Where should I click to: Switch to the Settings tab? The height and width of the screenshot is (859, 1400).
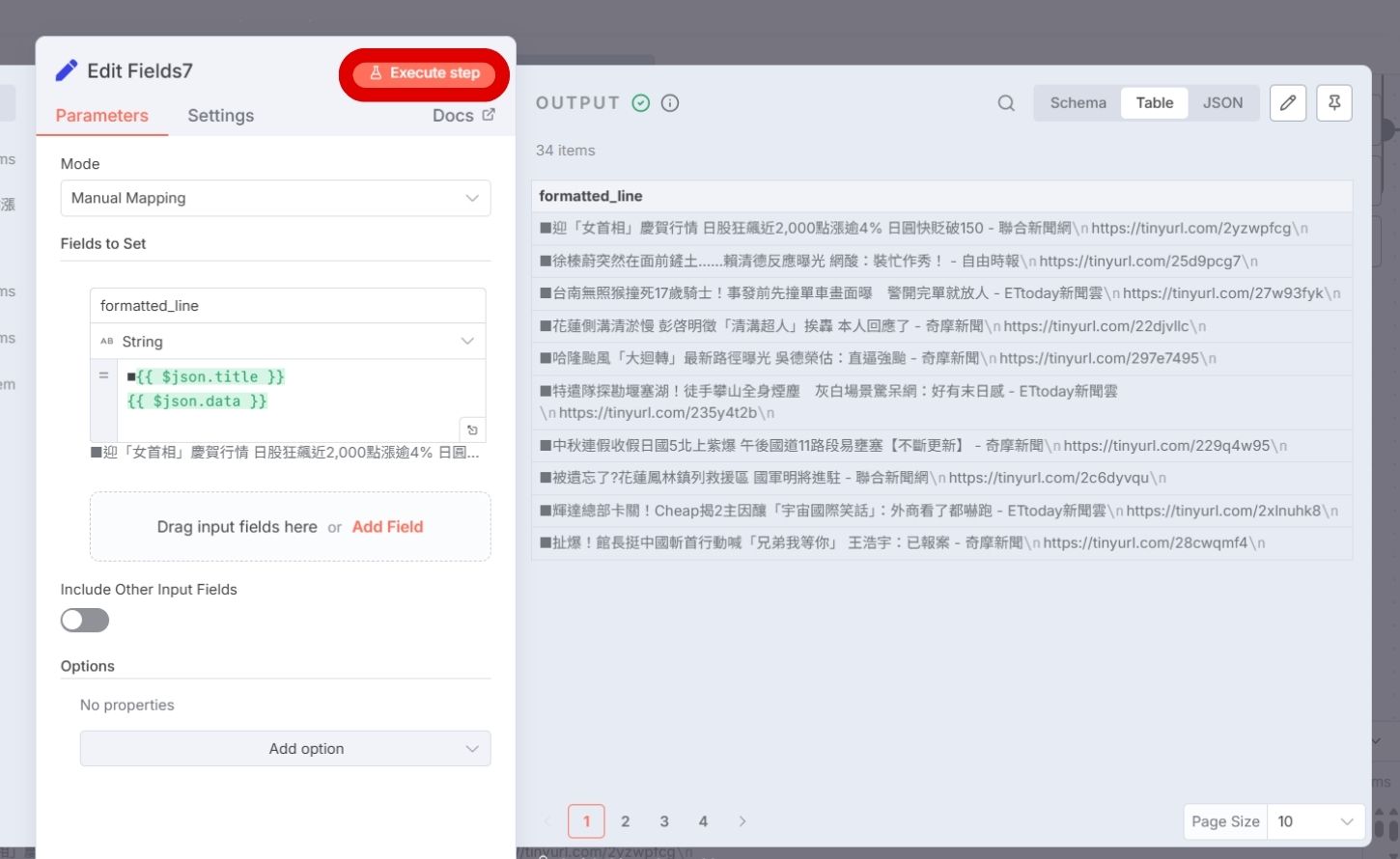[220, 115]
